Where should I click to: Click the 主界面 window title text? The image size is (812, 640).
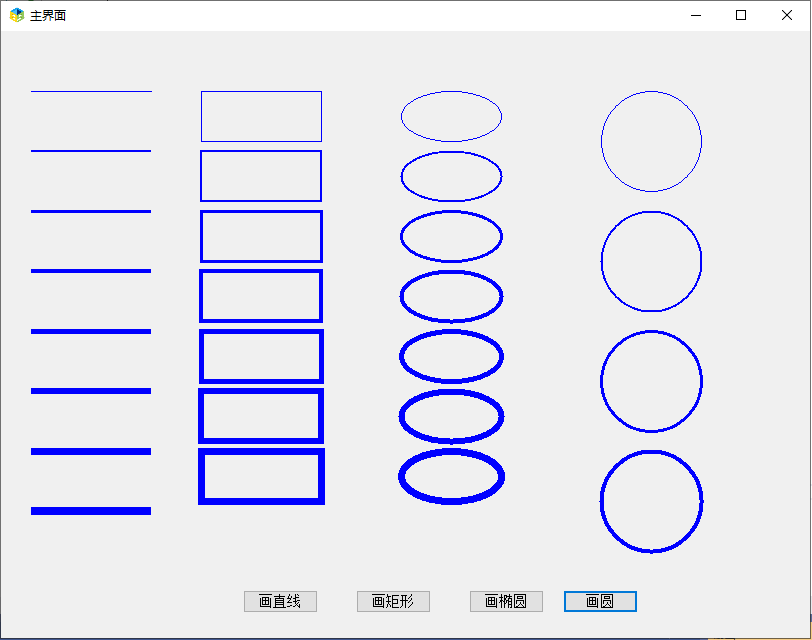click(x=48, y=16)
